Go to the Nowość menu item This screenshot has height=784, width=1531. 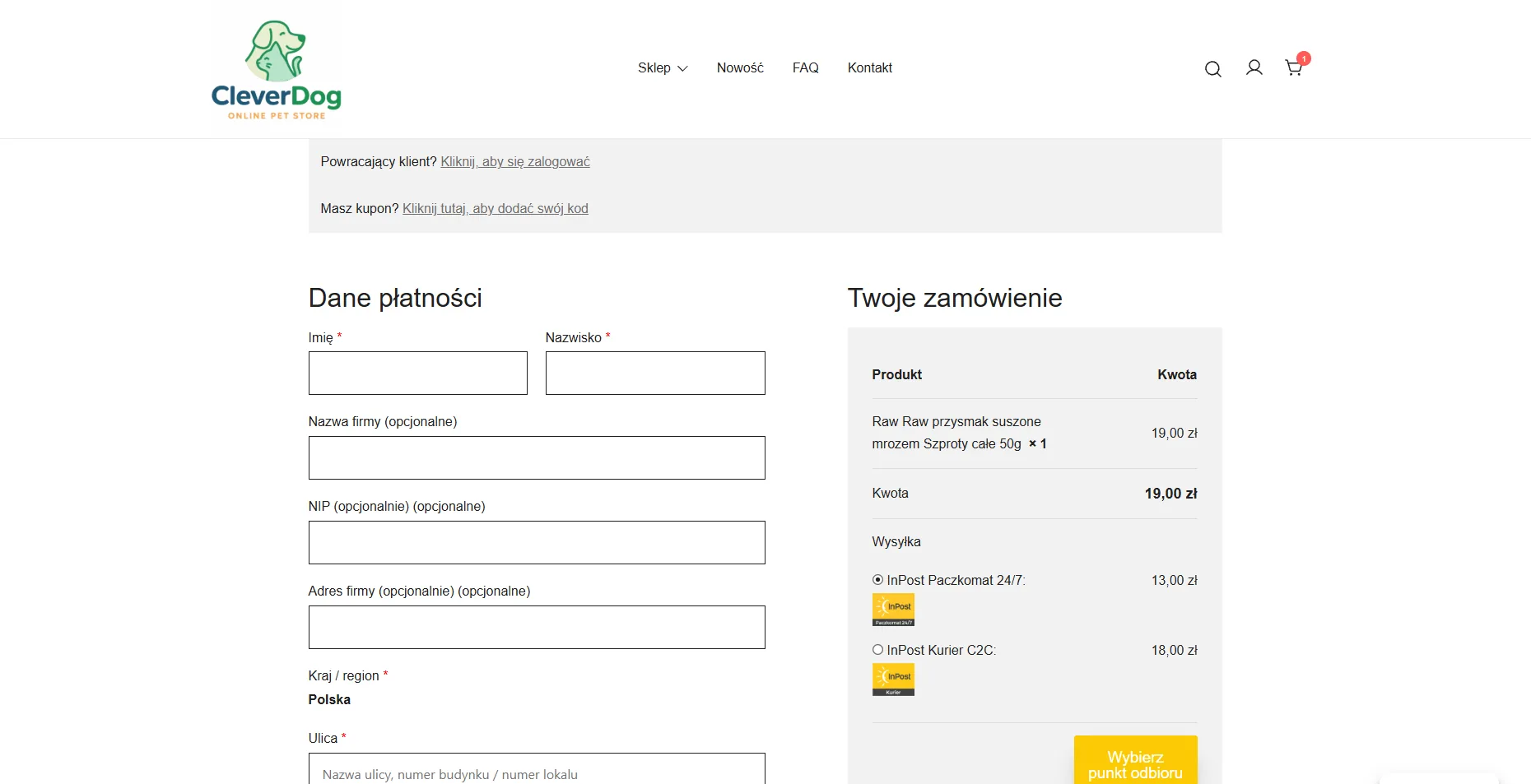(740, 68)
